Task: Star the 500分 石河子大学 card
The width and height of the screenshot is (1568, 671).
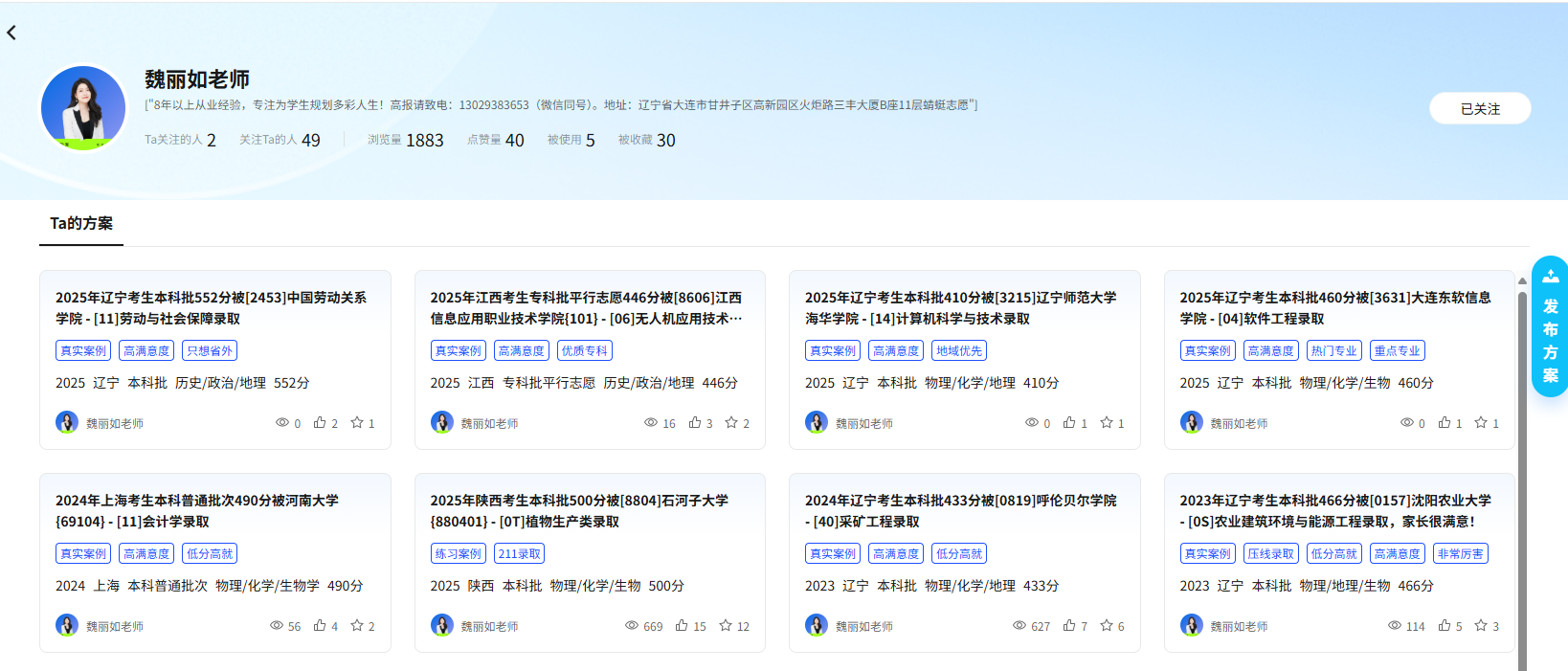Action: click(x=726, y=625)
